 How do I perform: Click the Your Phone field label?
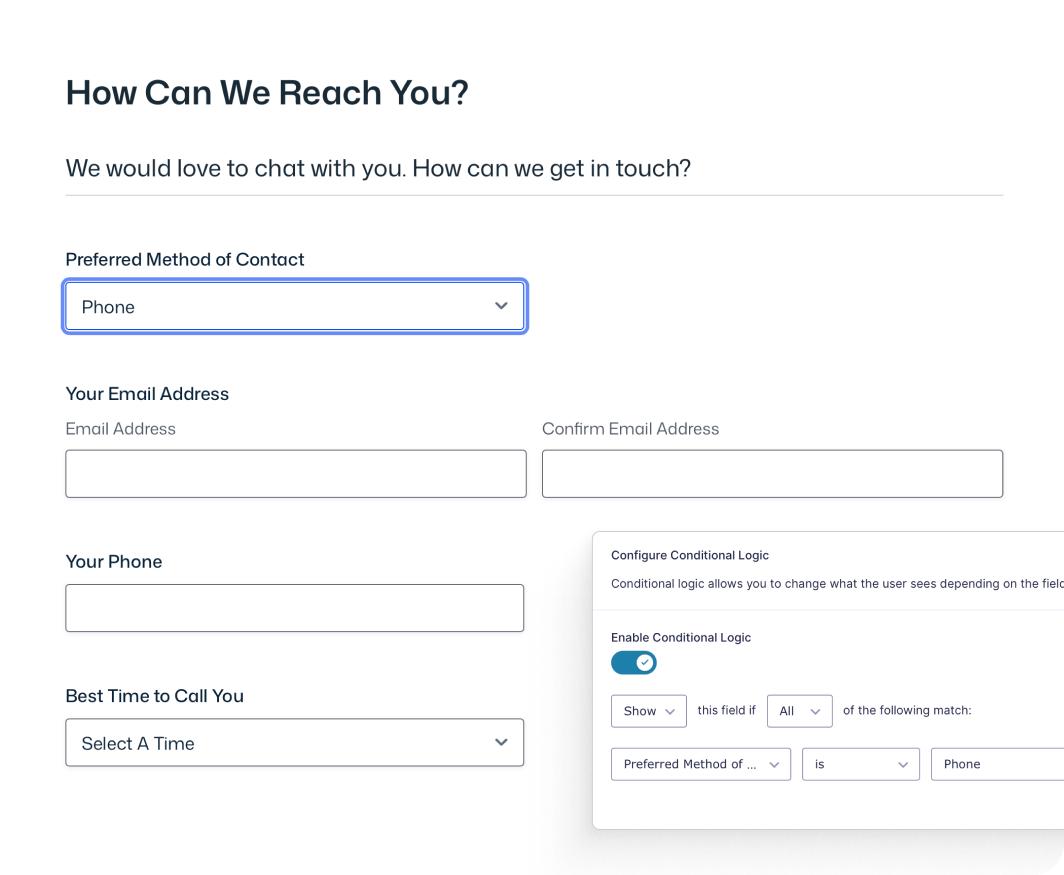[x=113, y=562]
